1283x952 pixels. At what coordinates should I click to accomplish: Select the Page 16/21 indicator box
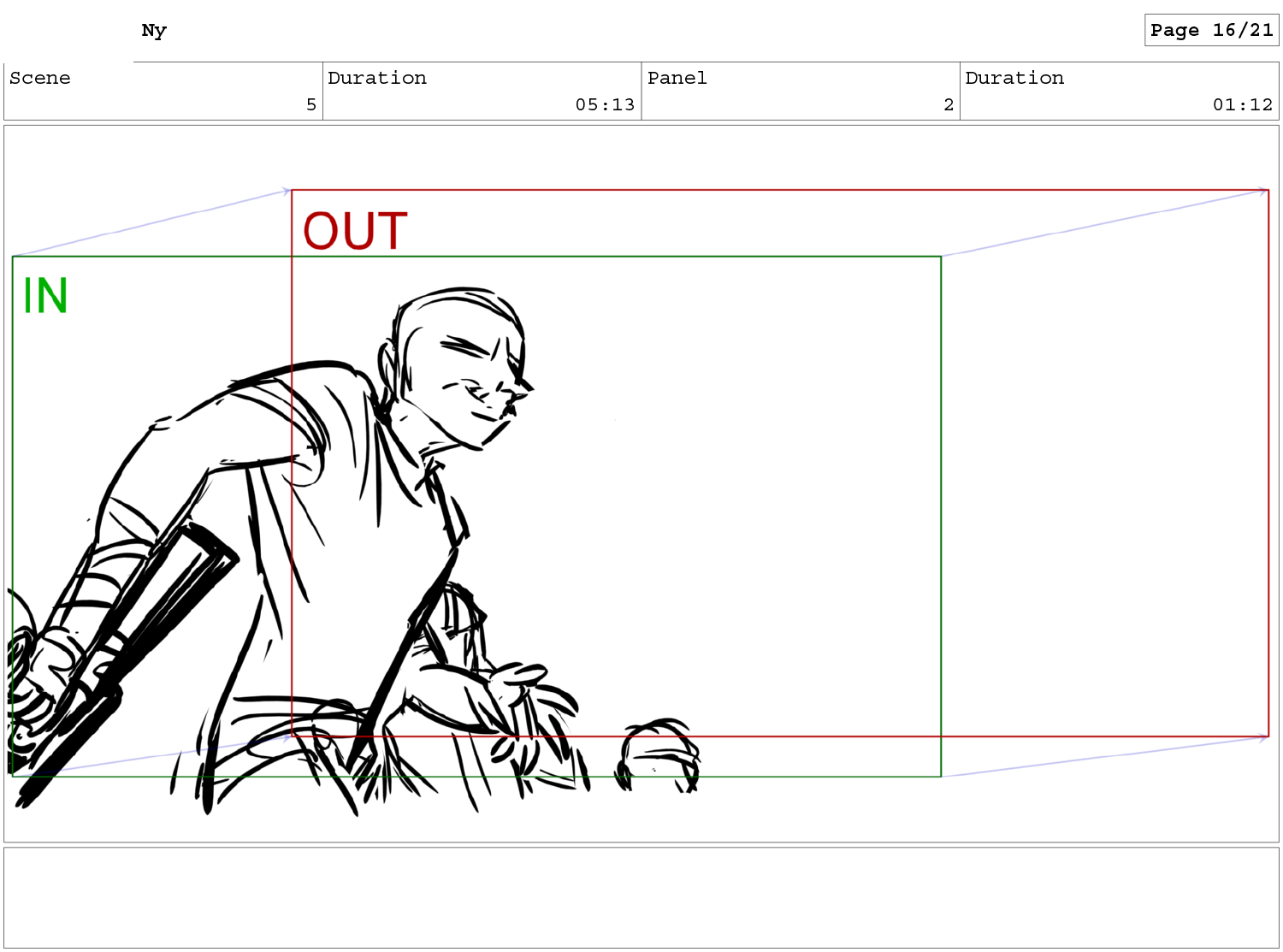(1211, 30)
